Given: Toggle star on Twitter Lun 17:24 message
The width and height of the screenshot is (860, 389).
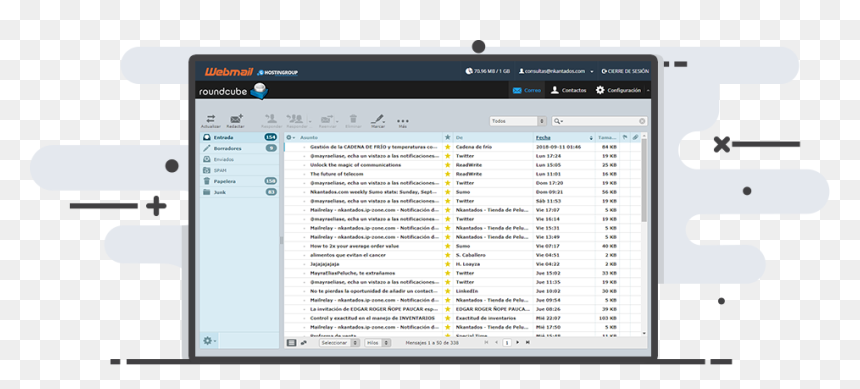Looking at the screenshot, I should click(x=448, y=156).
